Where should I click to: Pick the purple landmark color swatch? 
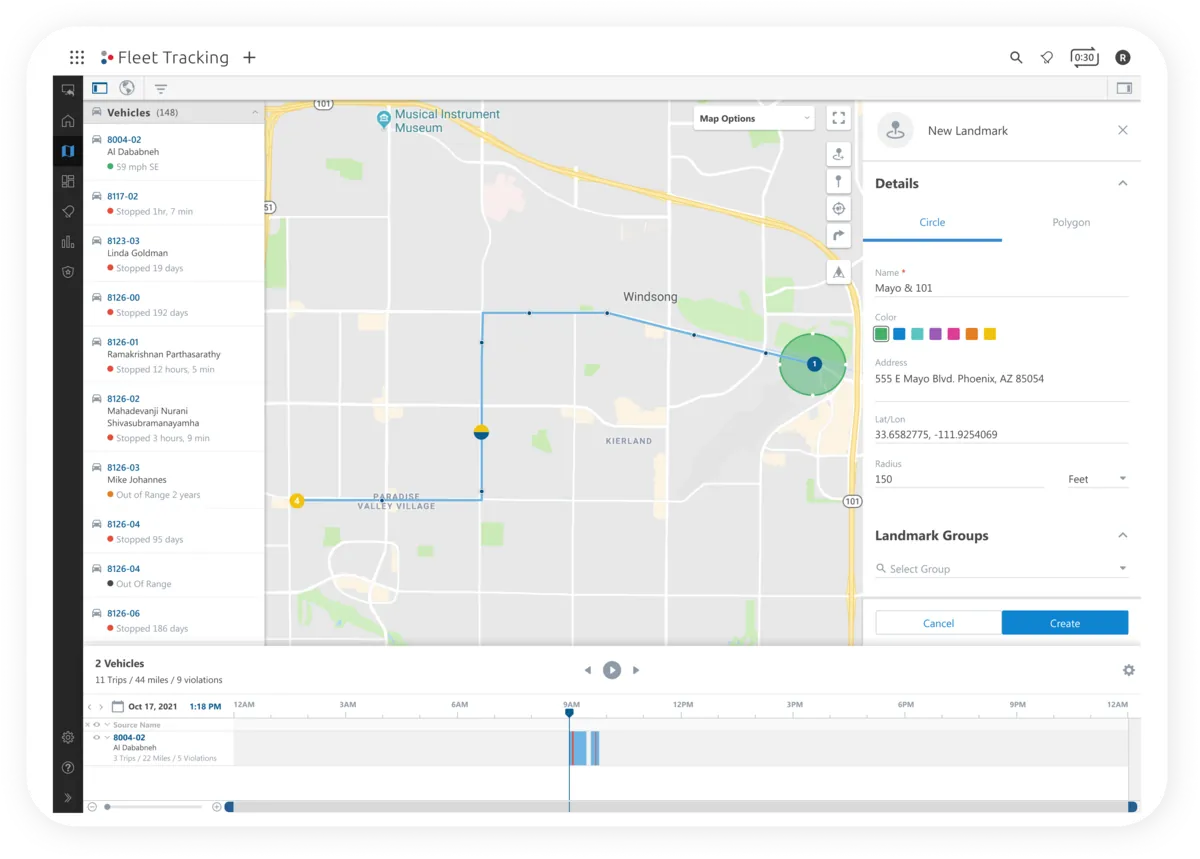[x=935, y=334]
